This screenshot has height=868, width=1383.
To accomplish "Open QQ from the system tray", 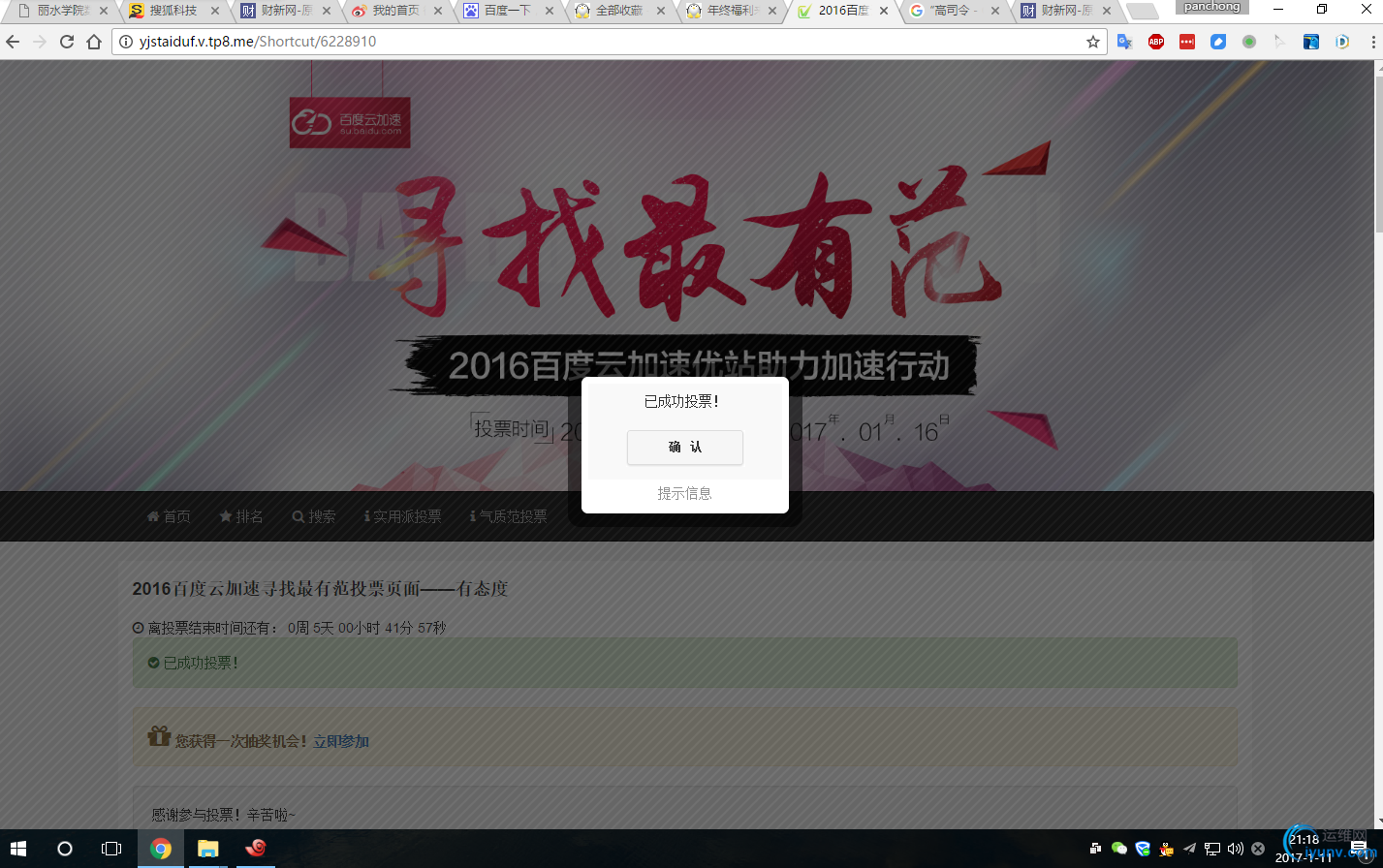I will (x=1165, y=849).
